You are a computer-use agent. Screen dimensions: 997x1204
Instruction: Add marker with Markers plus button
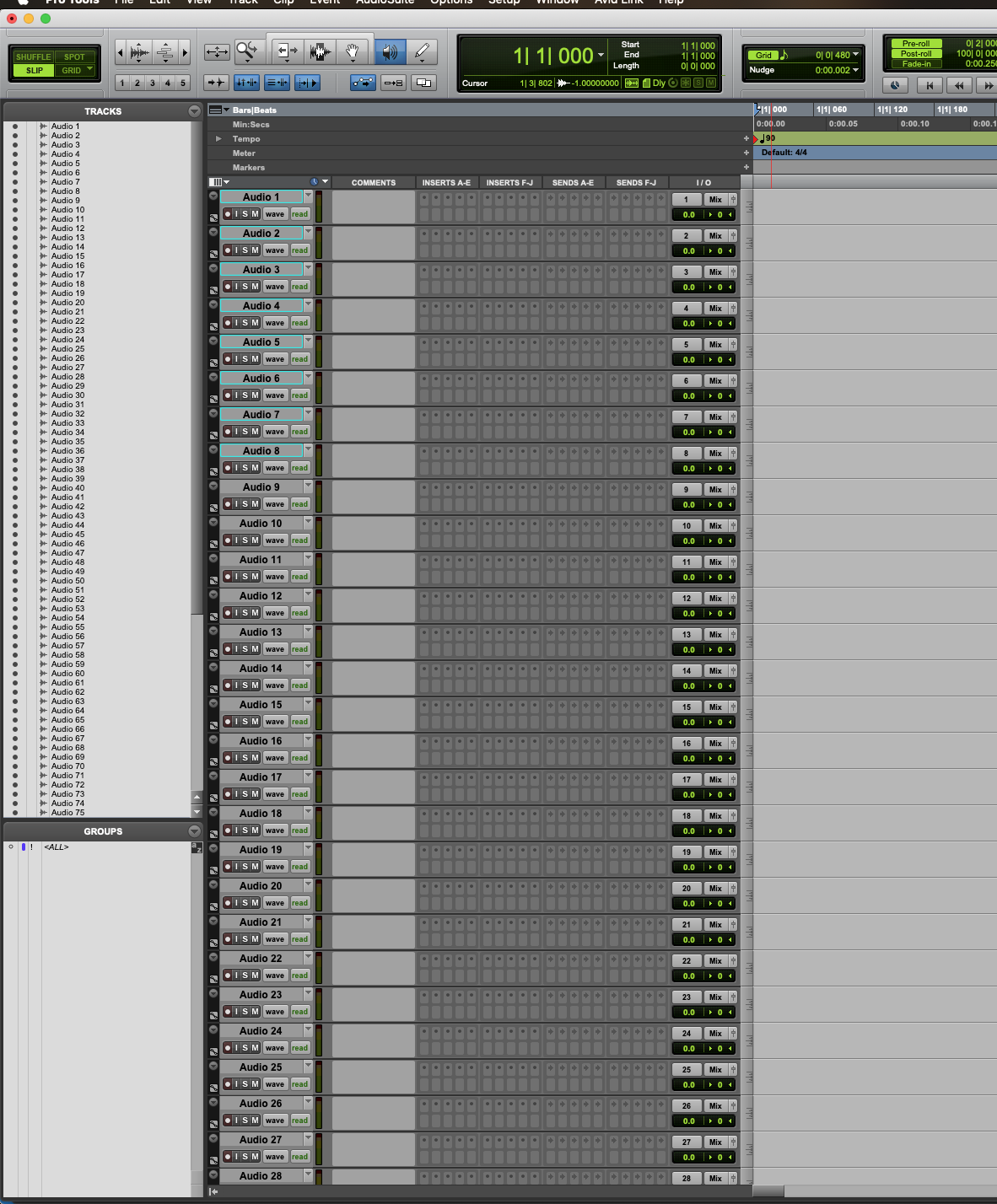(x=746, y=168)
